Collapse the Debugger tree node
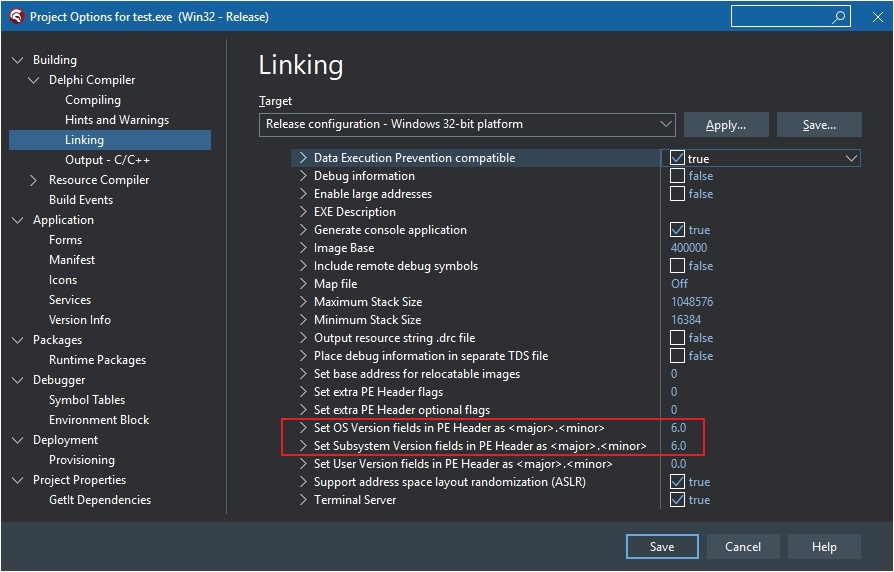The height and width of the screenshot is (572, 894). [x=18, y=380]
